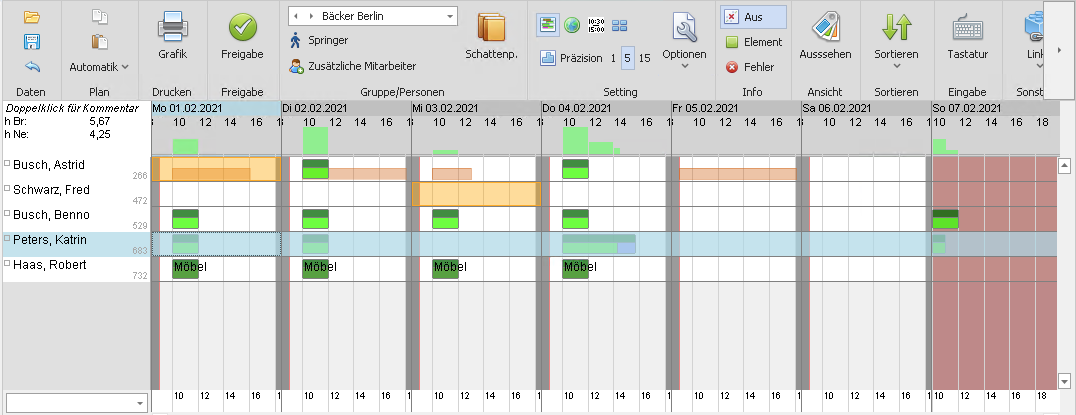The height and width of the screenshot is (415, 1076).
Task: Tick the checkbox beside Haas, Robert
Action: (8, 264)
